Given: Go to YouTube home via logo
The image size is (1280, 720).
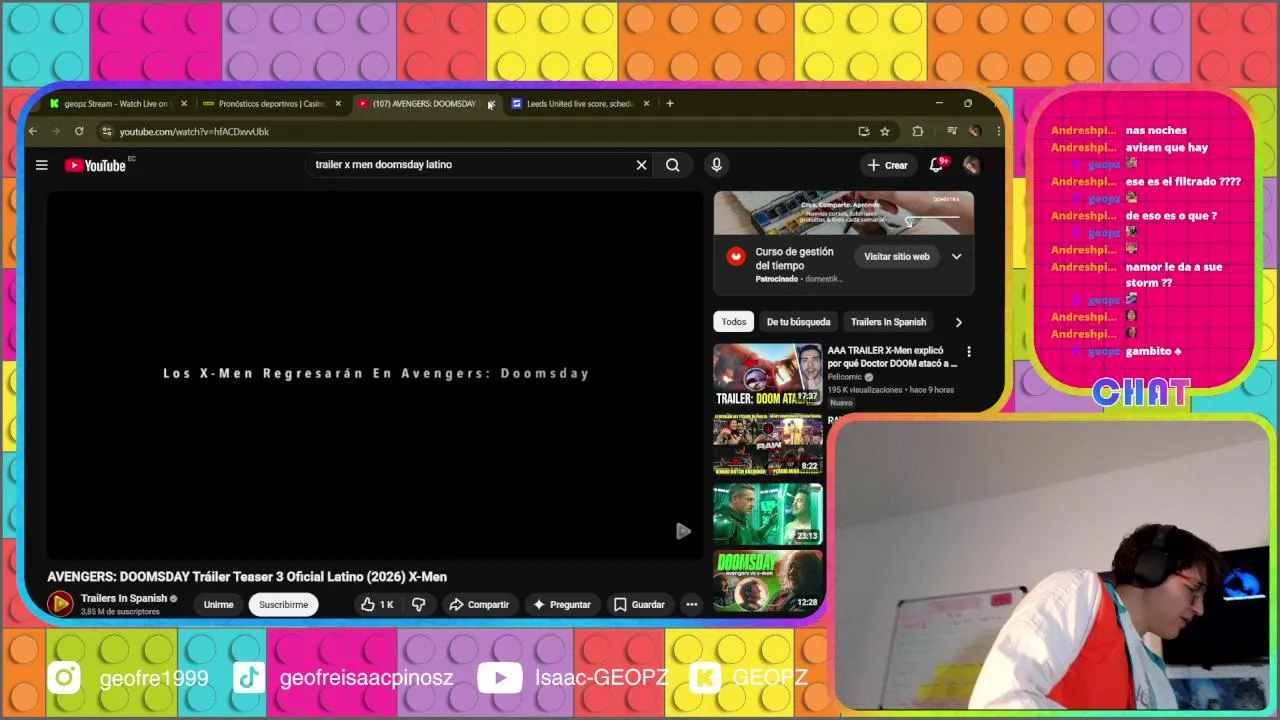Looking at the screenshot, I should point(96,165).
